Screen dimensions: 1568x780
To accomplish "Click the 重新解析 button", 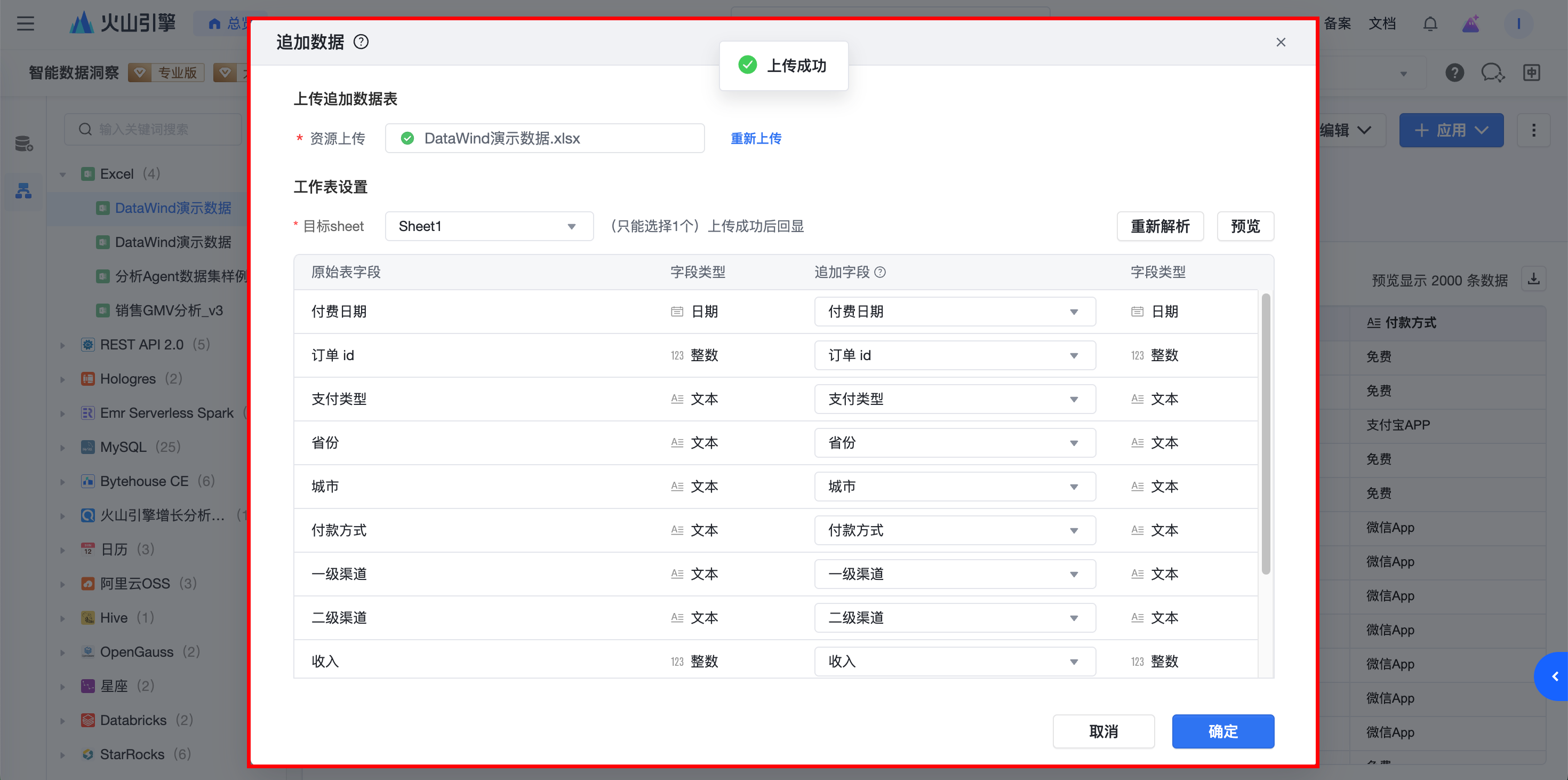I will [1159, 227].
